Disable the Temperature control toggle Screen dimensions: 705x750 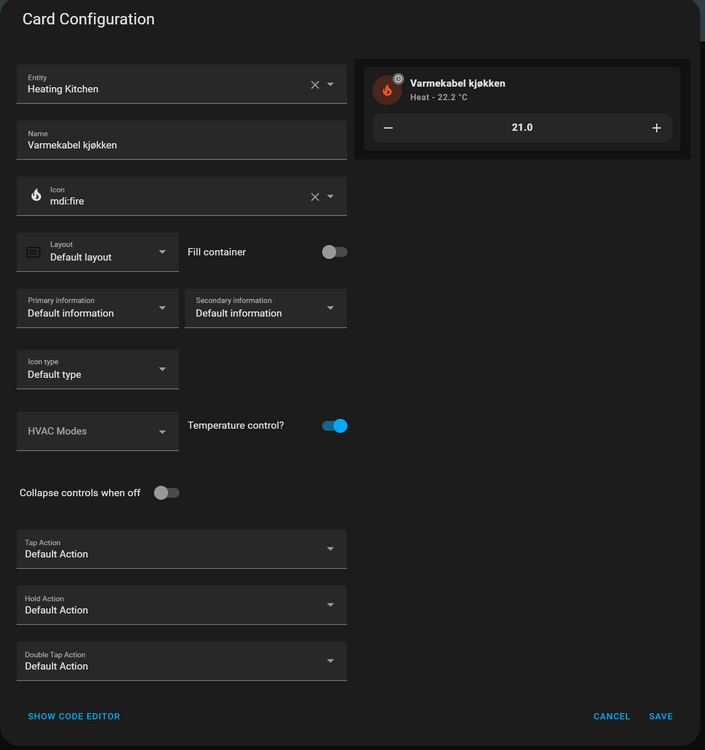tap(334, 426)
